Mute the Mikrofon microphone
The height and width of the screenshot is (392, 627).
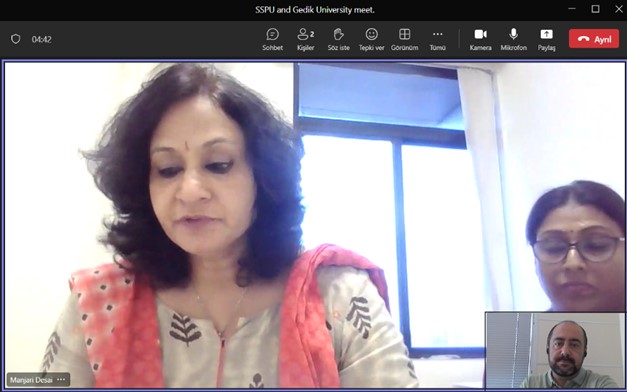(x=513, y=39)
